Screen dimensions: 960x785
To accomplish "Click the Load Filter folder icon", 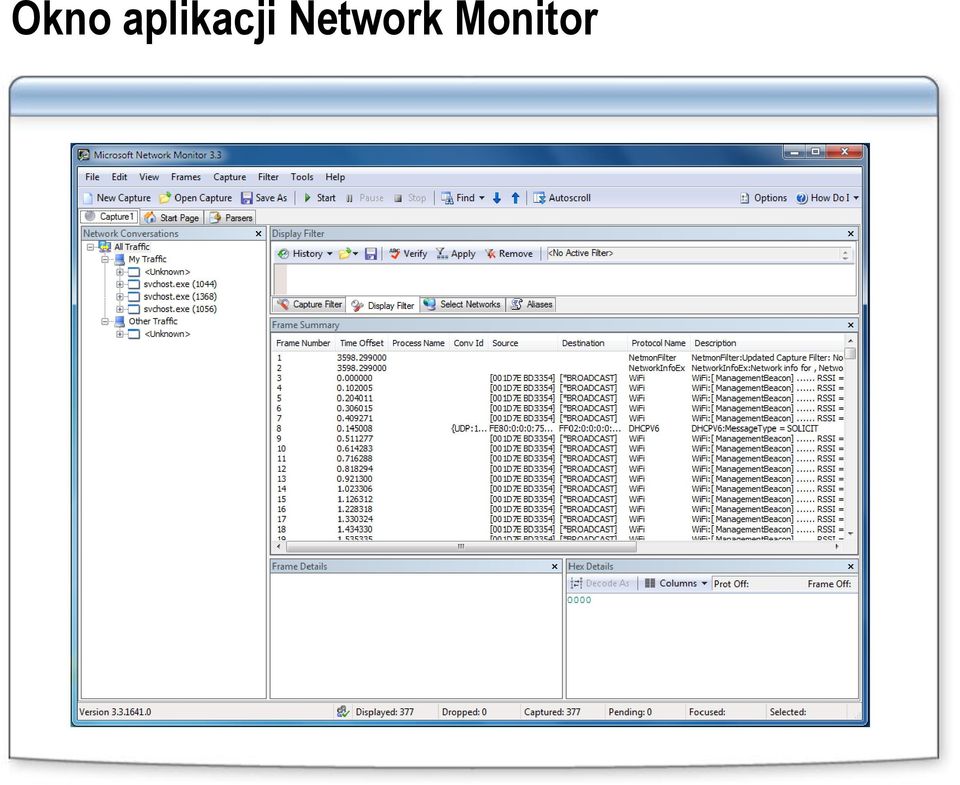I will click(345, 254).
